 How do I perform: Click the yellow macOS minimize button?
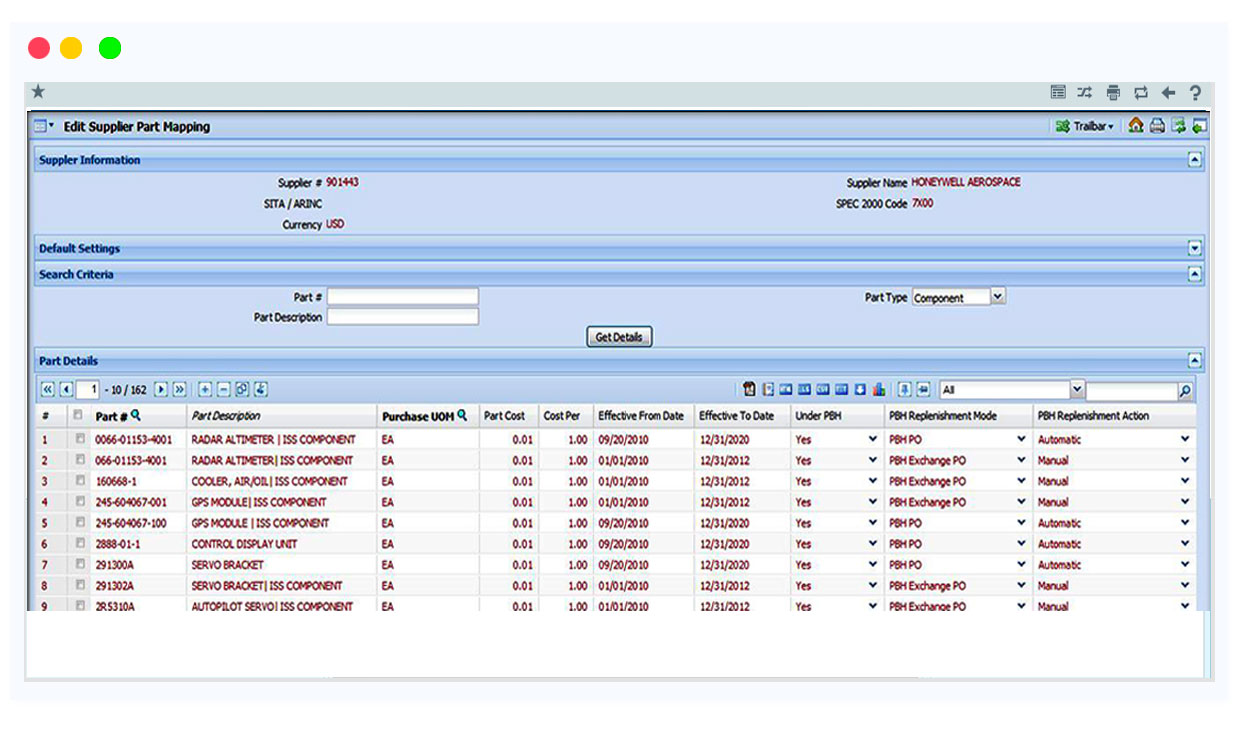71,48
